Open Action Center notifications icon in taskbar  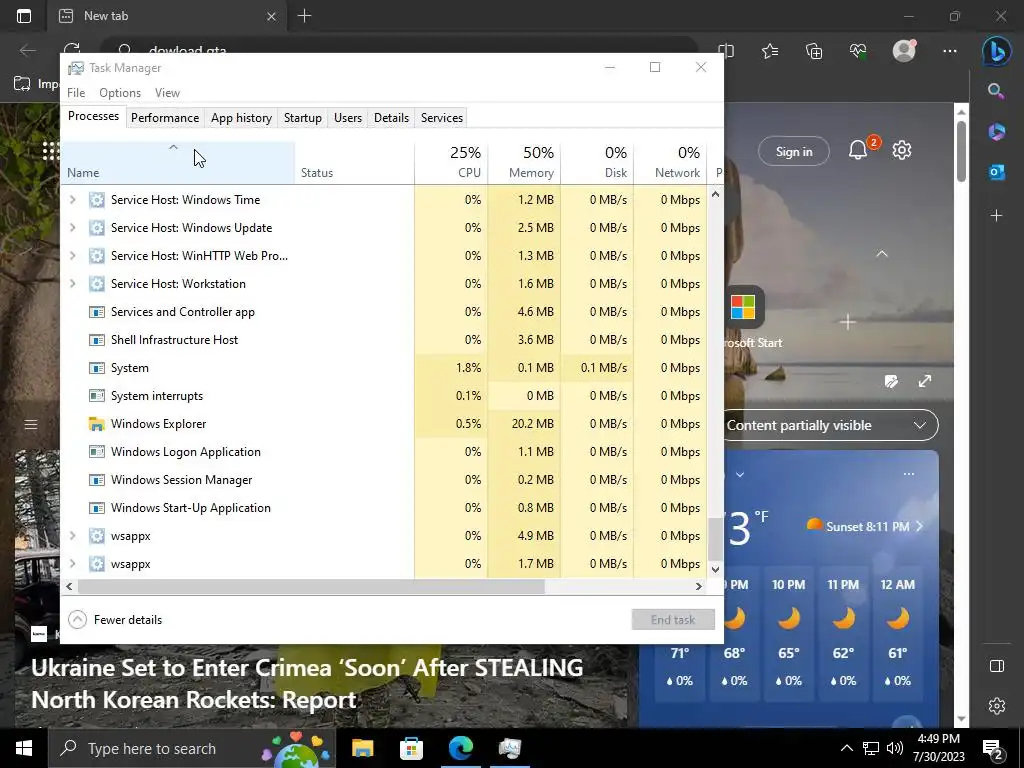point(993,748)
